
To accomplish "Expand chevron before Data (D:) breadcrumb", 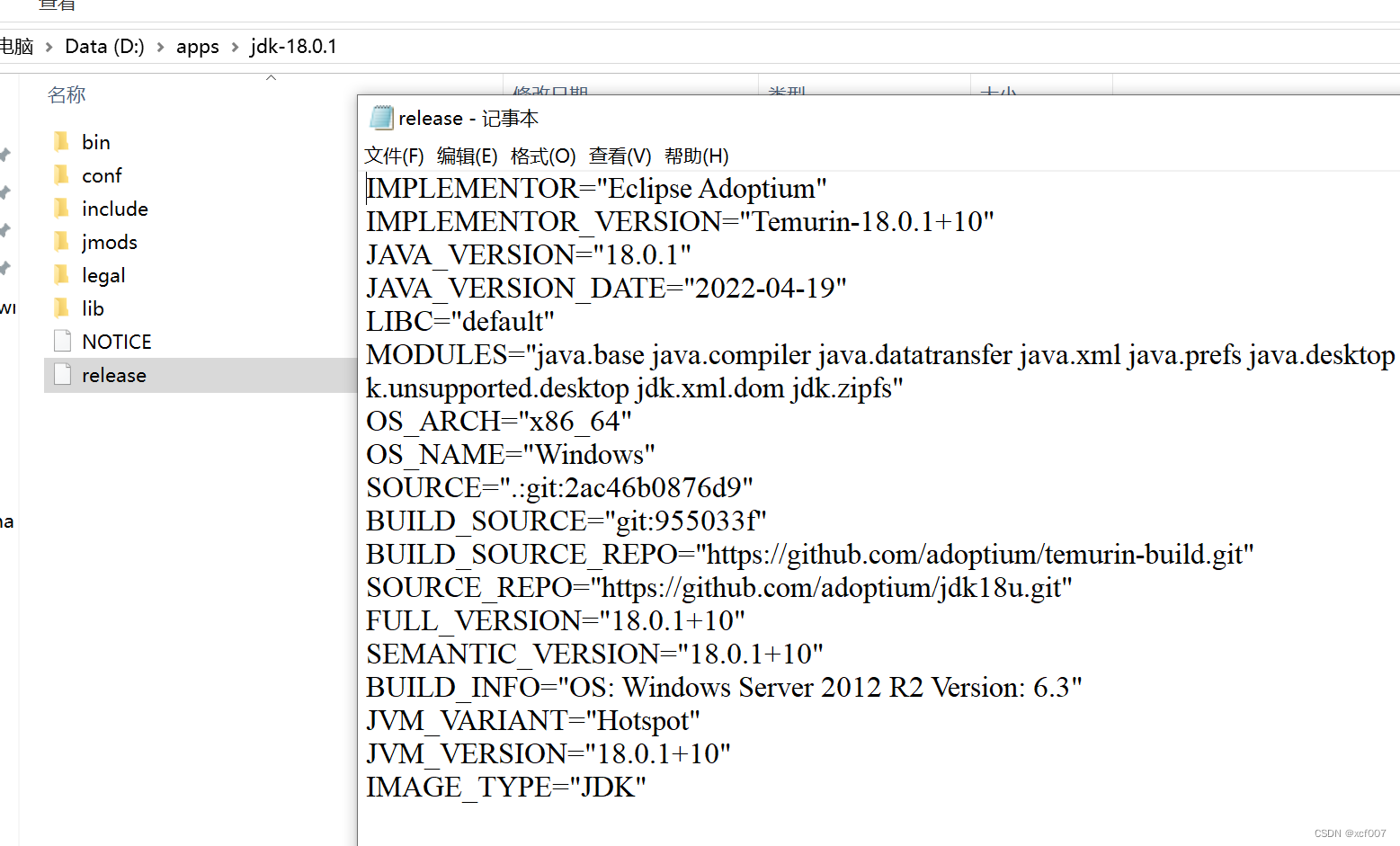I will pyautogui.click(x=49, y=47).
